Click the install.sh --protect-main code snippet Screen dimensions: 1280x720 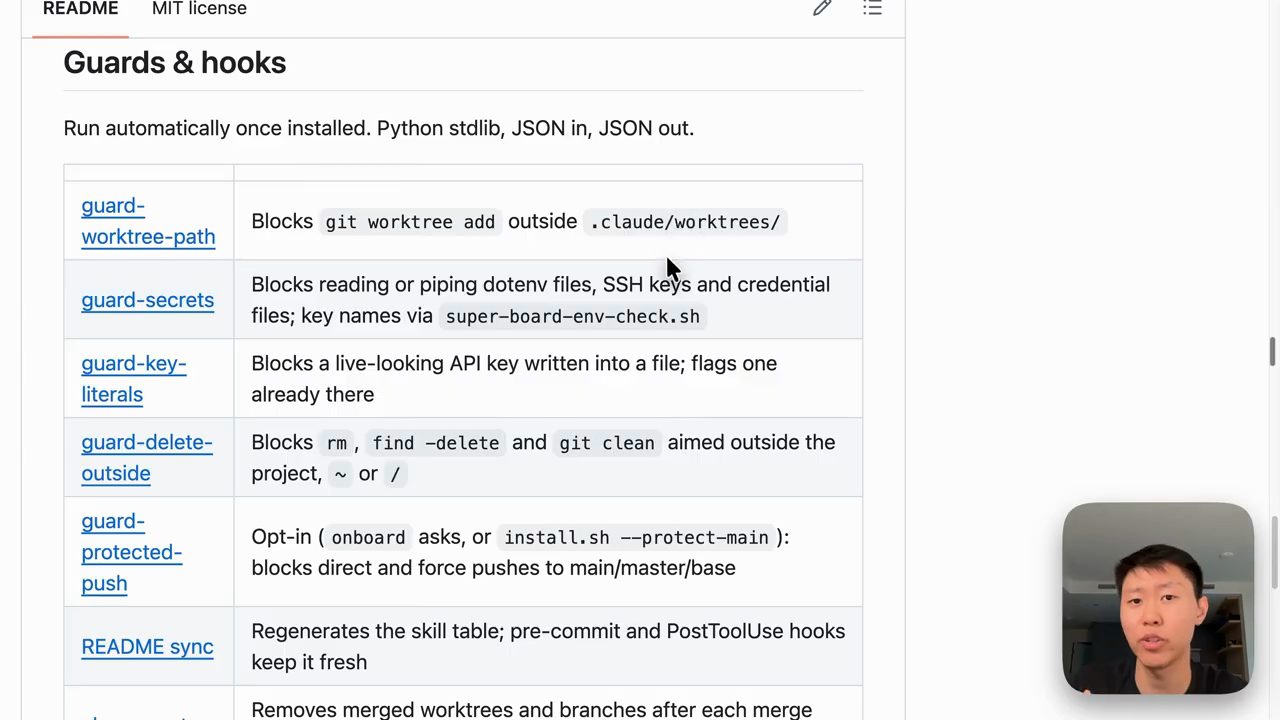[636, 538]
